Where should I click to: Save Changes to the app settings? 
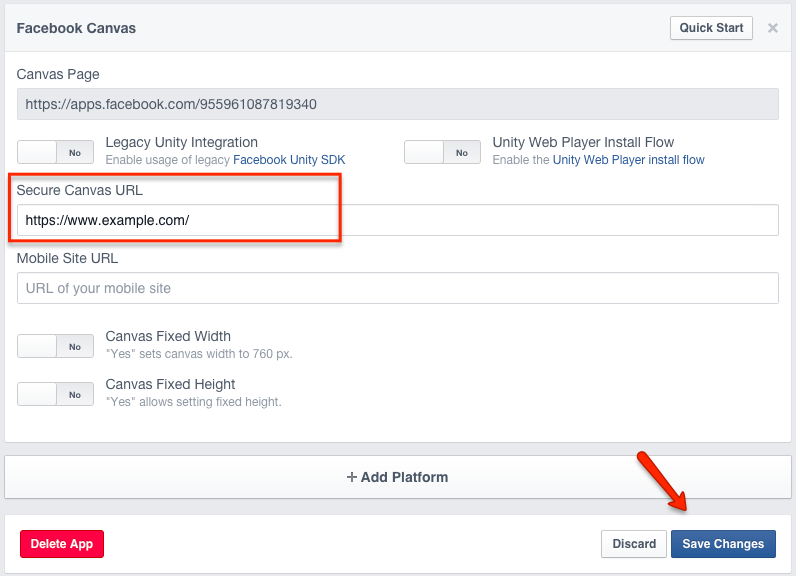click(723, 544)
